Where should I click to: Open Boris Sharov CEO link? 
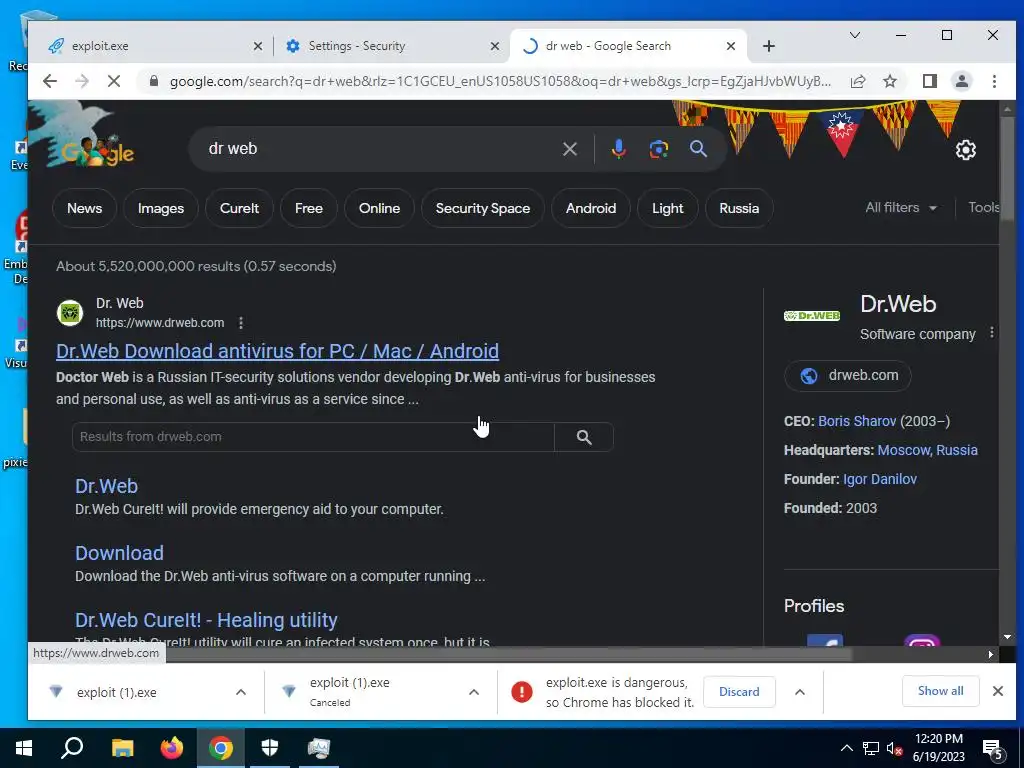pos(857,421)
